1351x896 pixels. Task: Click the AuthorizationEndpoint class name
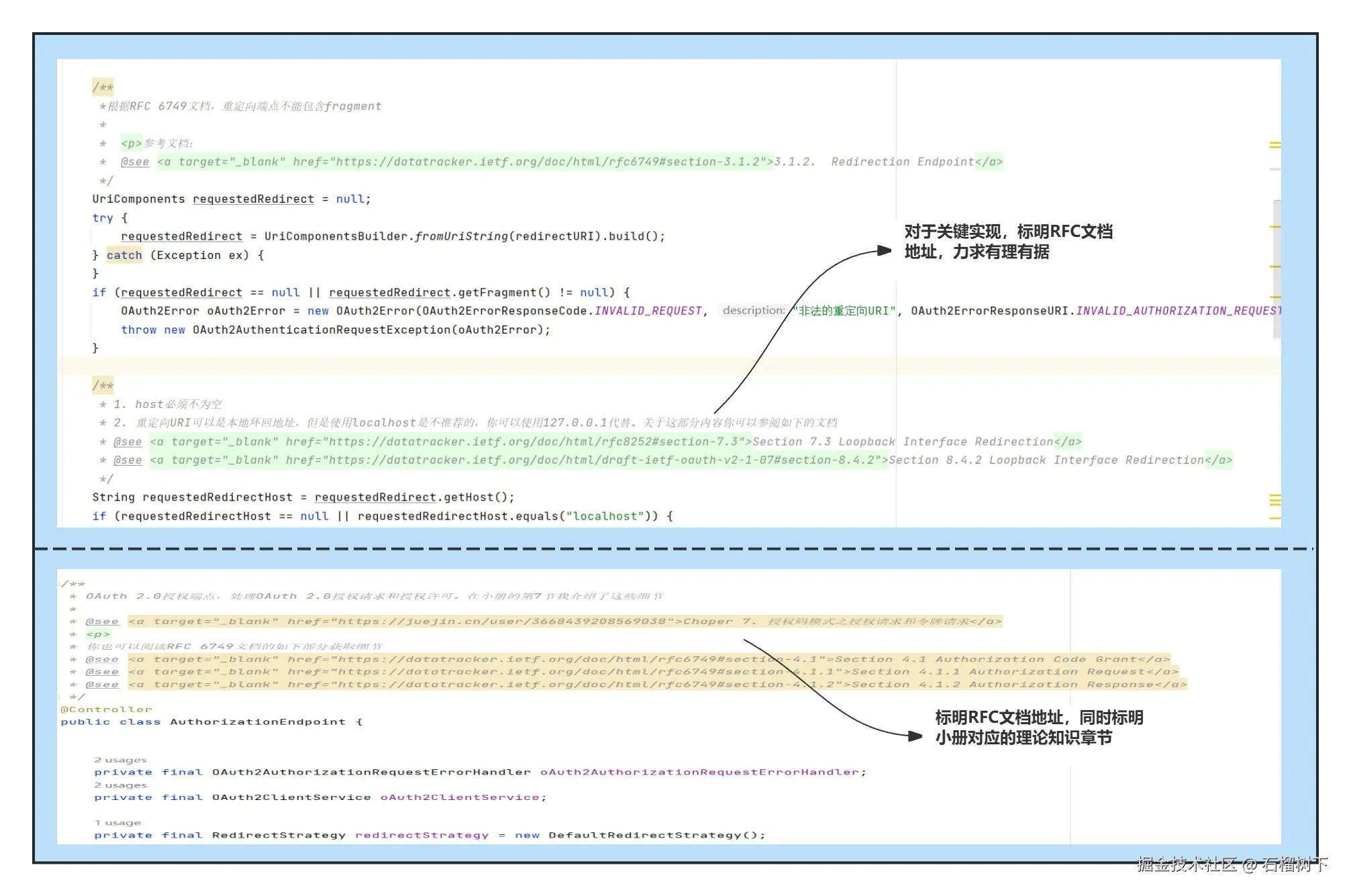257,722
